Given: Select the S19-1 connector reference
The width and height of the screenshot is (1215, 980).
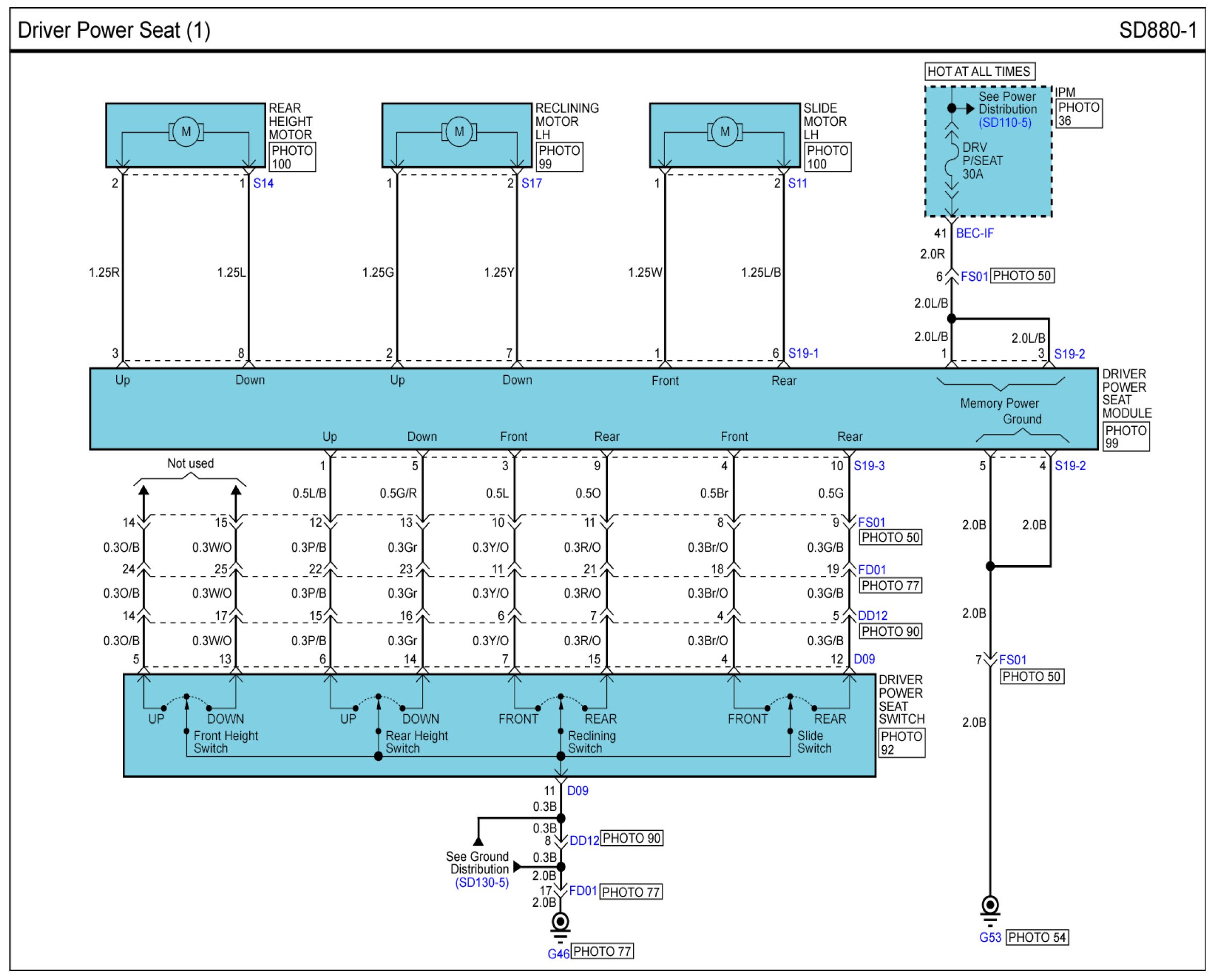Looking at the screenshot, I should pyautogui.click(x=803, y=354).
